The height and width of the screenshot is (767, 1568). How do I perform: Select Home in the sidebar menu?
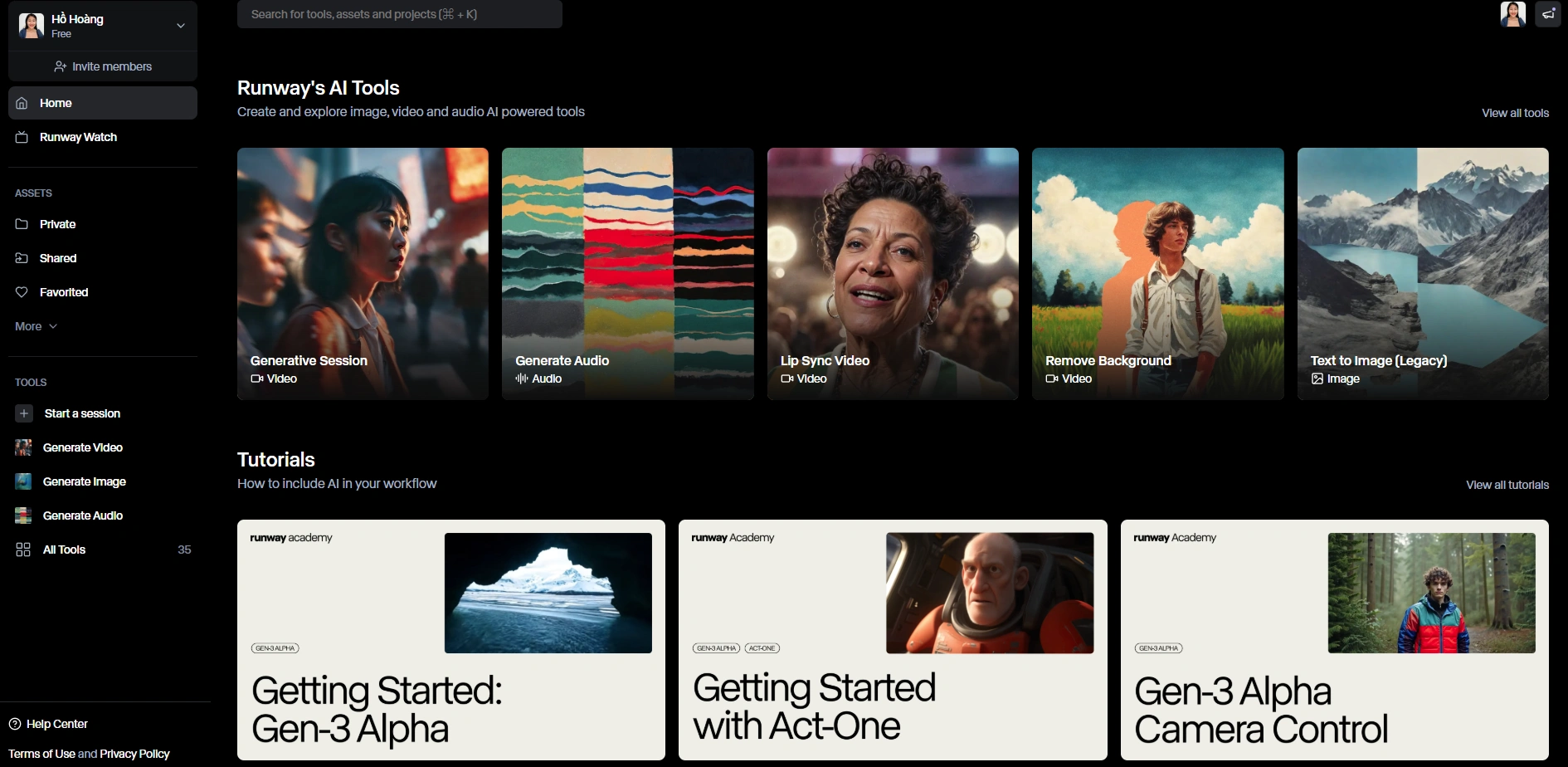103,103
